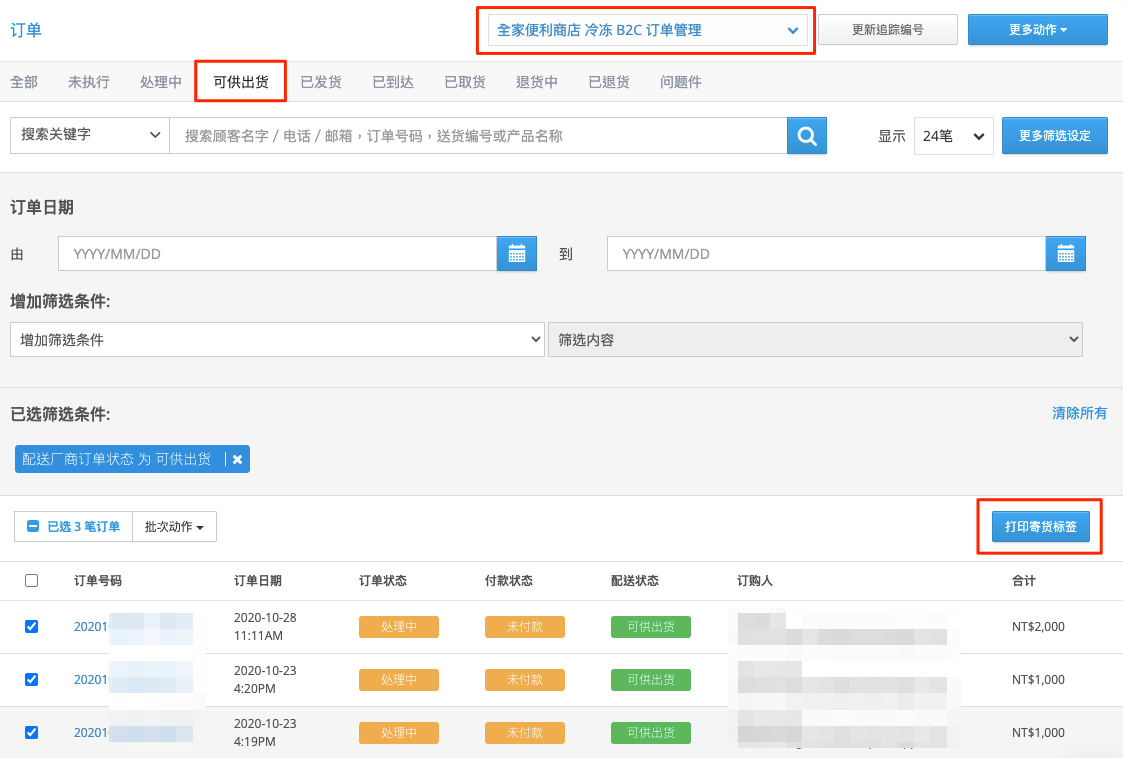Click the 配送状态 column header
This screenshot has width=1123, height=758.
635,580
